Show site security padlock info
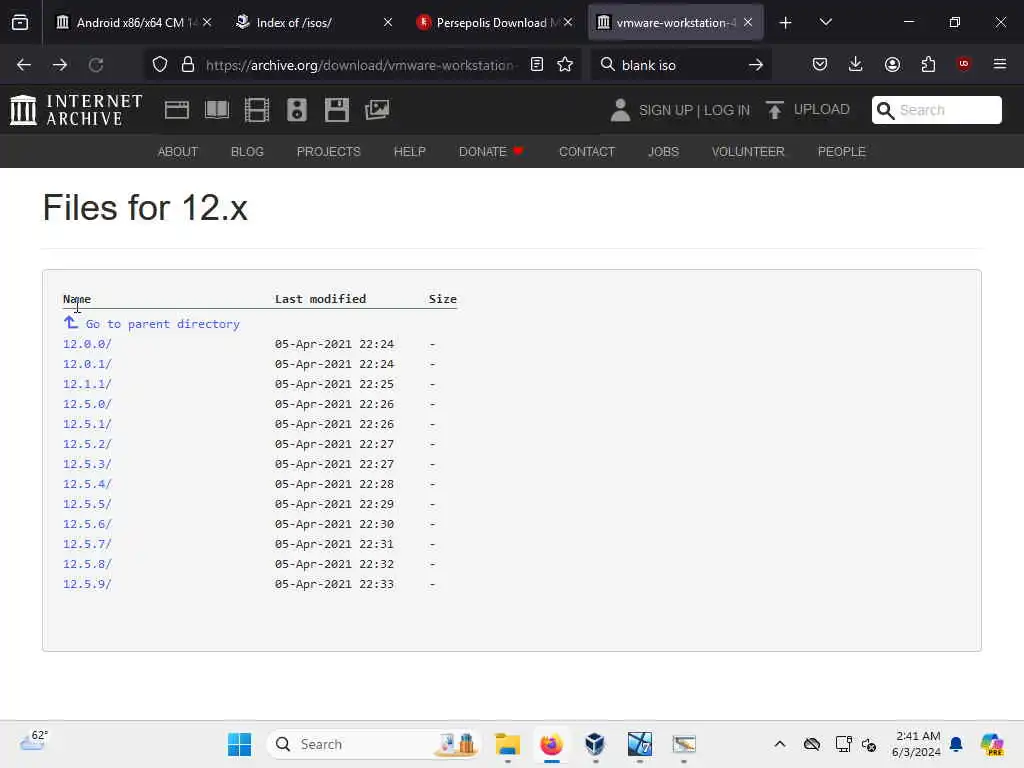 coord(188,65)
